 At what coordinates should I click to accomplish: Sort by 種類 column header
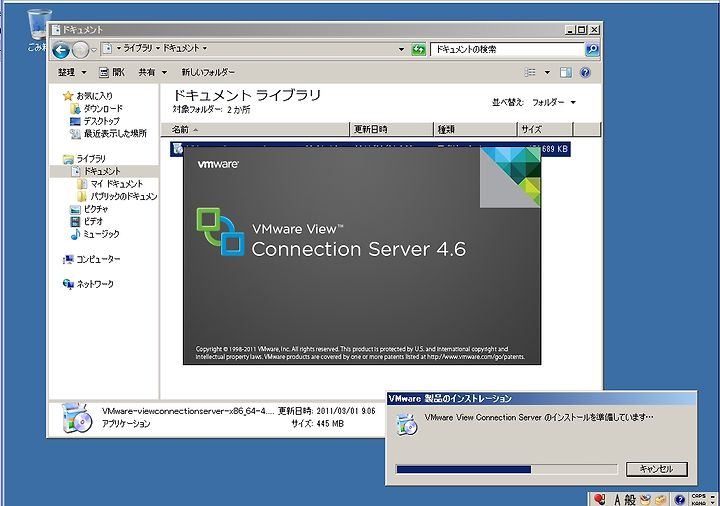pos(475,129)
